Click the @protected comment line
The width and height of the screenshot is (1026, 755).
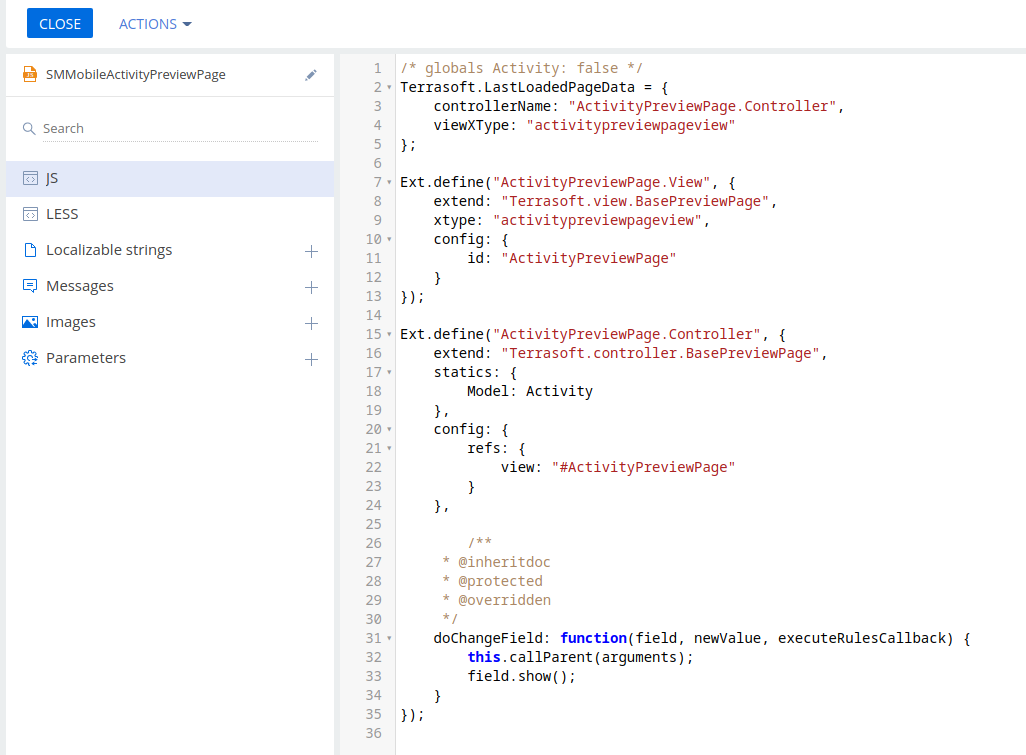pyautogui.click(x=493, y=581)
